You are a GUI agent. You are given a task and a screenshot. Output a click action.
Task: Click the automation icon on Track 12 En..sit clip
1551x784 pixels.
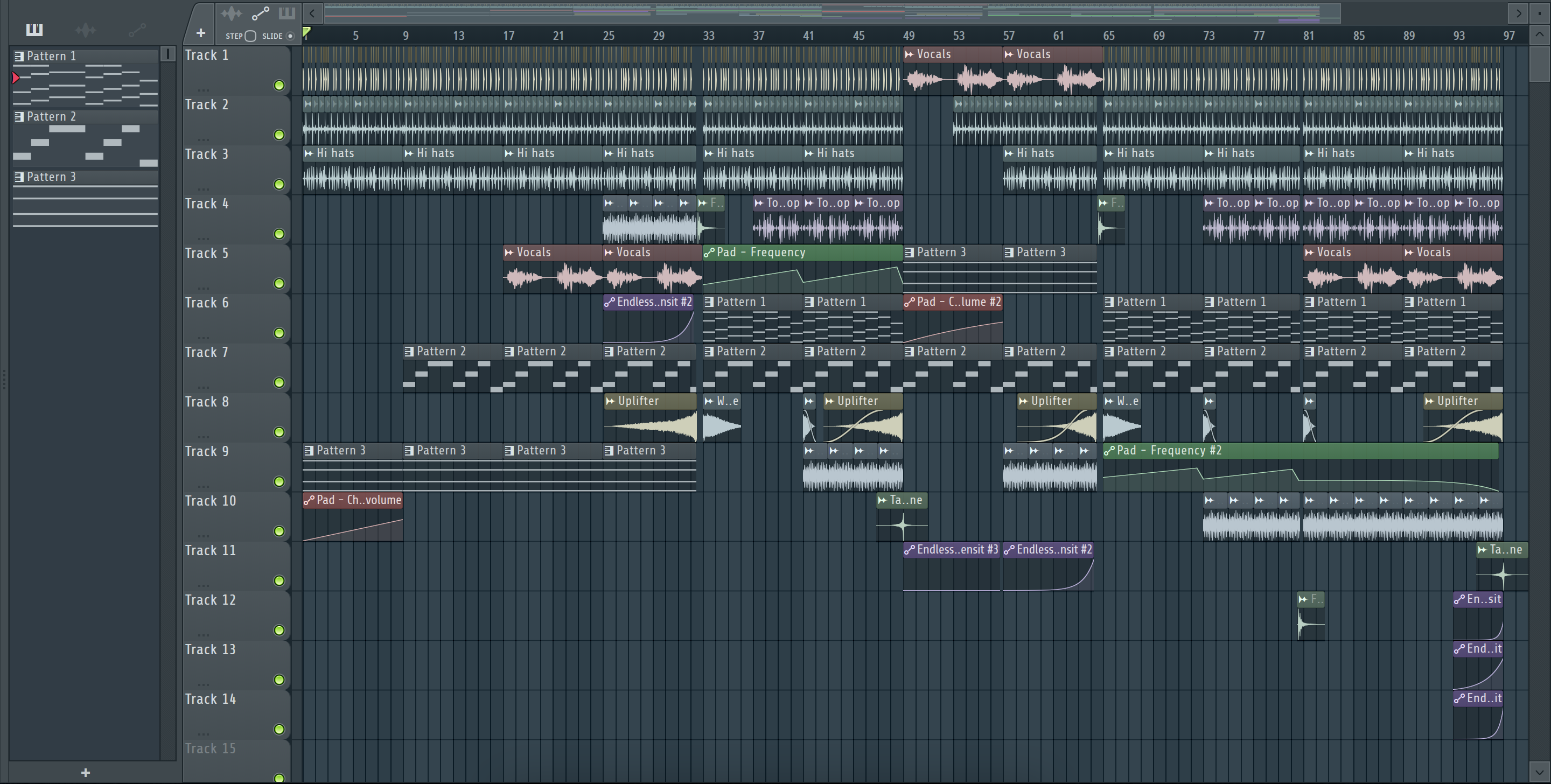(x=1459, y=600)
